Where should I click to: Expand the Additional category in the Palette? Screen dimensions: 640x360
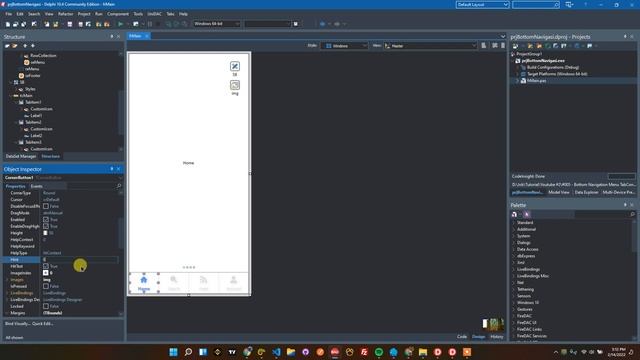[x=514, y=229]
